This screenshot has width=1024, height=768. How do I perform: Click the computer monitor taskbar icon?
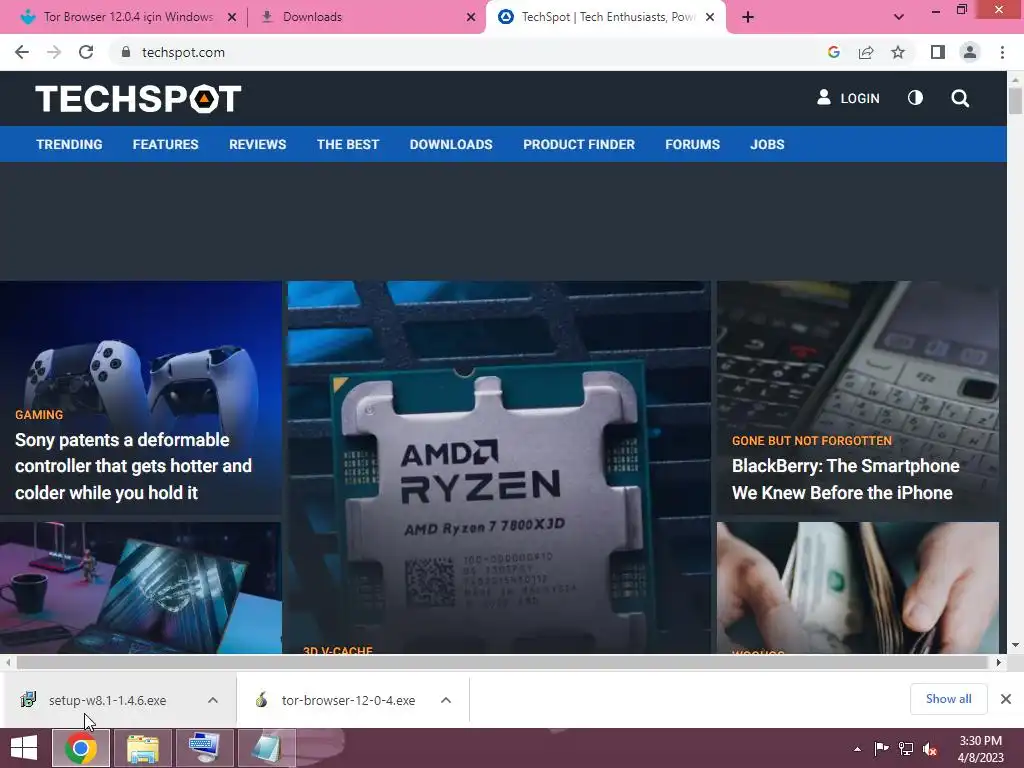(204, 748)
